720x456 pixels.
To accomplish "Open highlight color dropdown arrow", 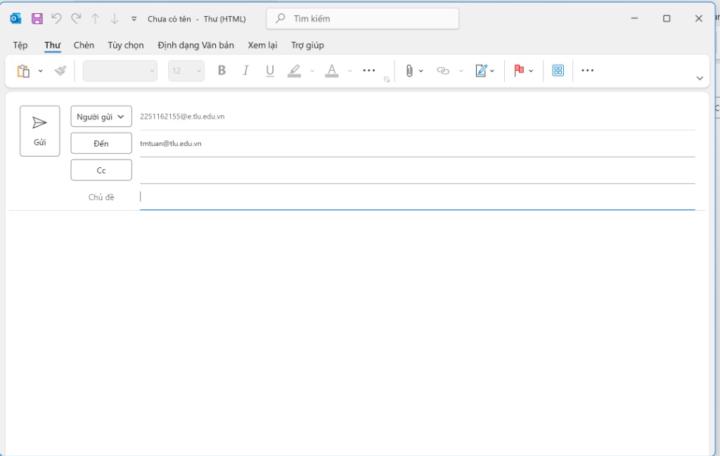I will point(312,71).
